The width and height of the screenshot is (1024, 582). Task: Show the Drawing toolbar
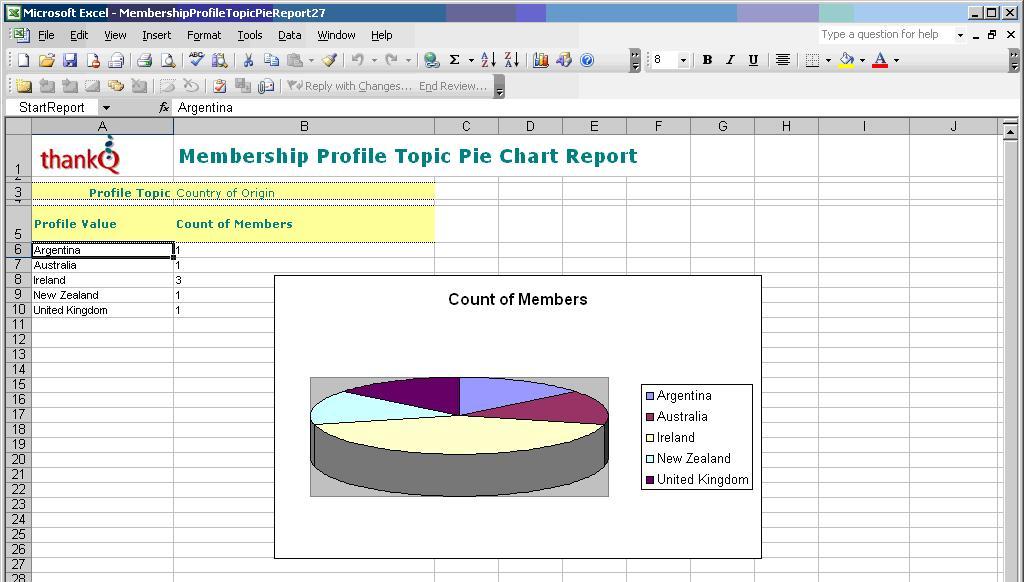[564, 60]
